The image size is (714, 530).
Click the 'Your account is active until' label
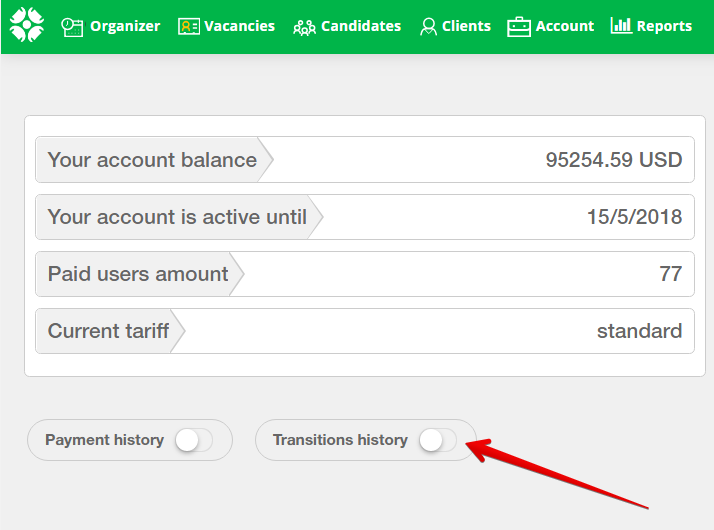(x=177, y=217)
